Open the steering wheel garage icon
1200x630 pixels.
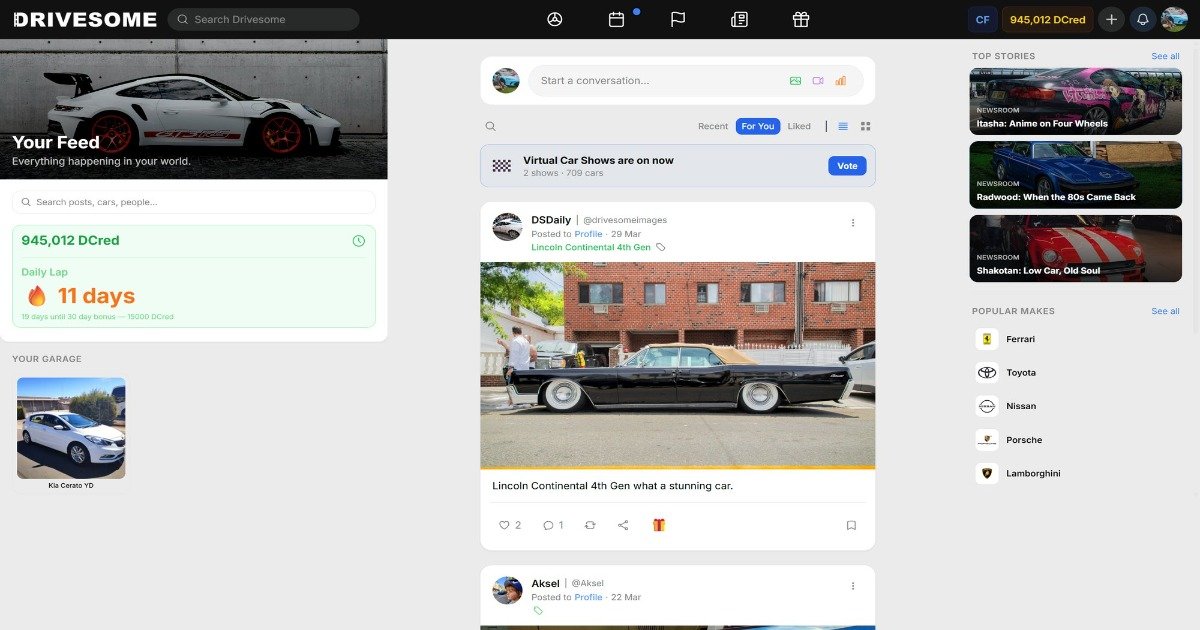(x=555, y=19)
